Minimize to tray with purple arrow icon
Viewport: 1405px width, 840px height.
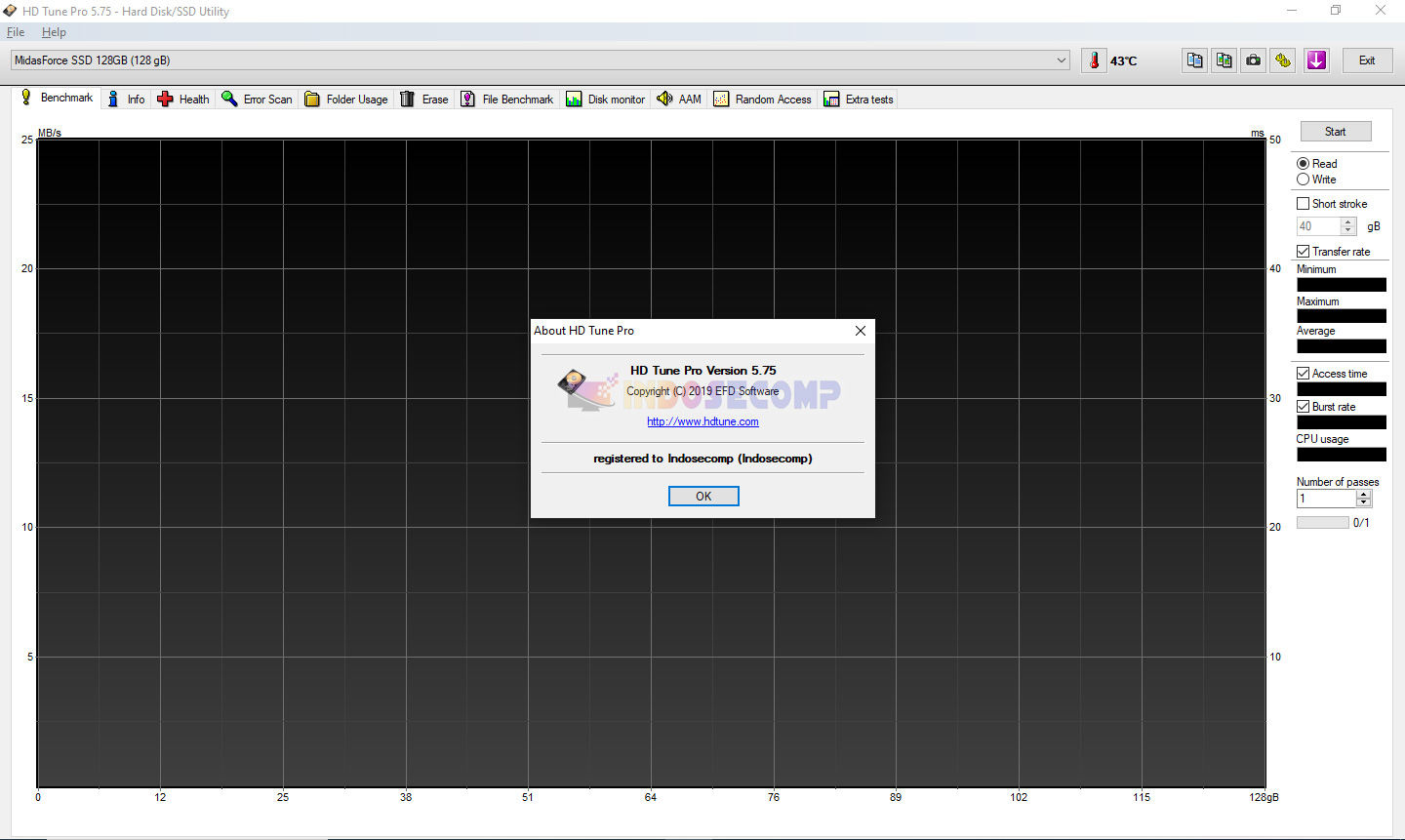click(x=1316, y=60)
